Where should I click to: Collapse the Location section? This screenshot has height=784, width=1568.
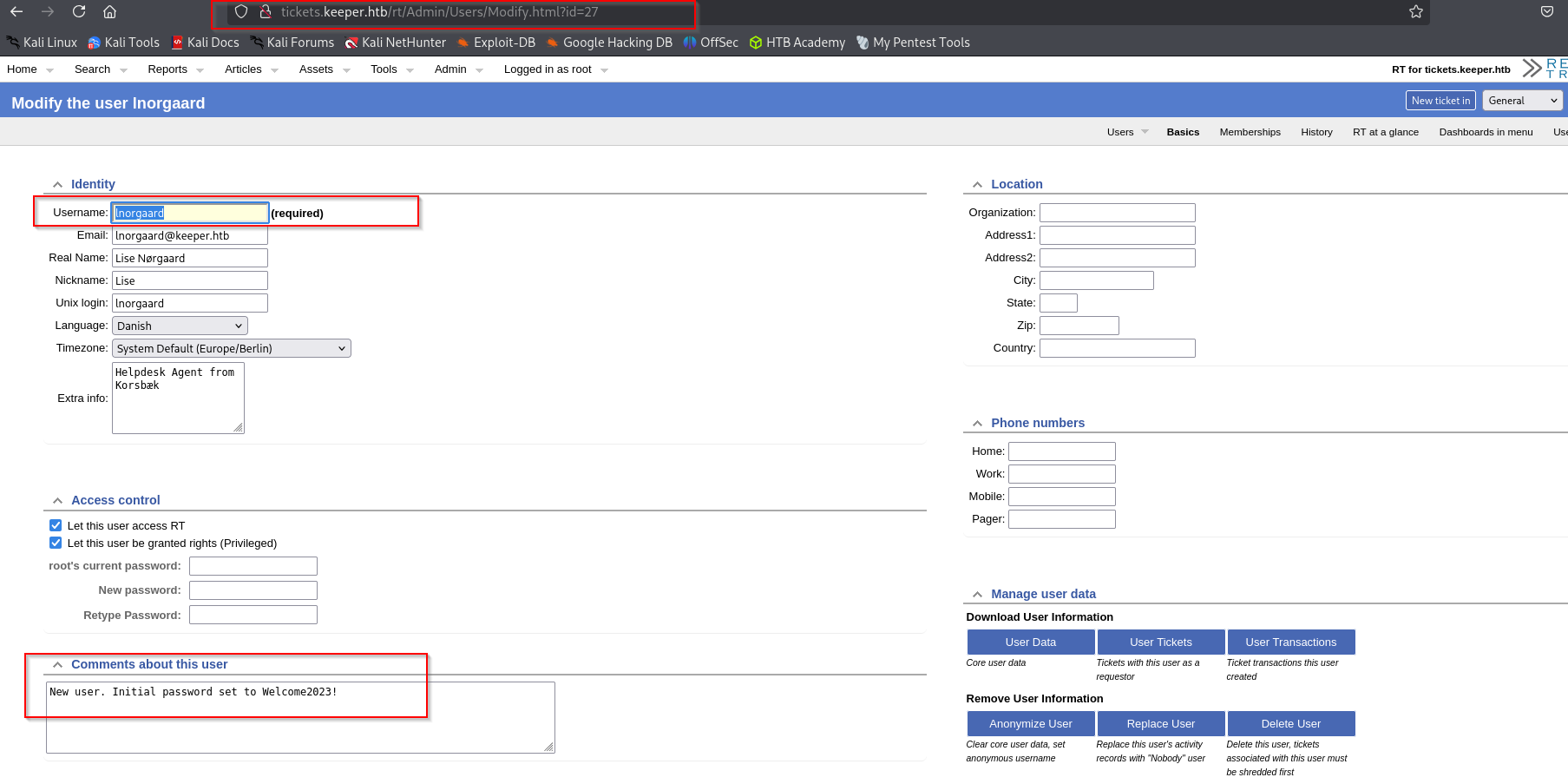tap(977, 184)
